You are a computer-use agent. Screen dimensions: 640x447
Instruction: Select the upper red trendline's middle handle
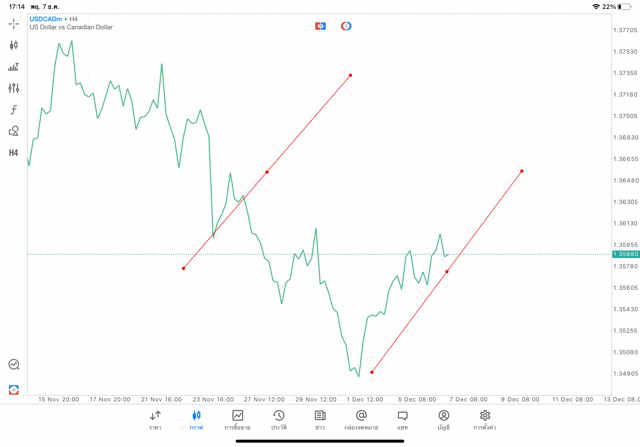267,172
